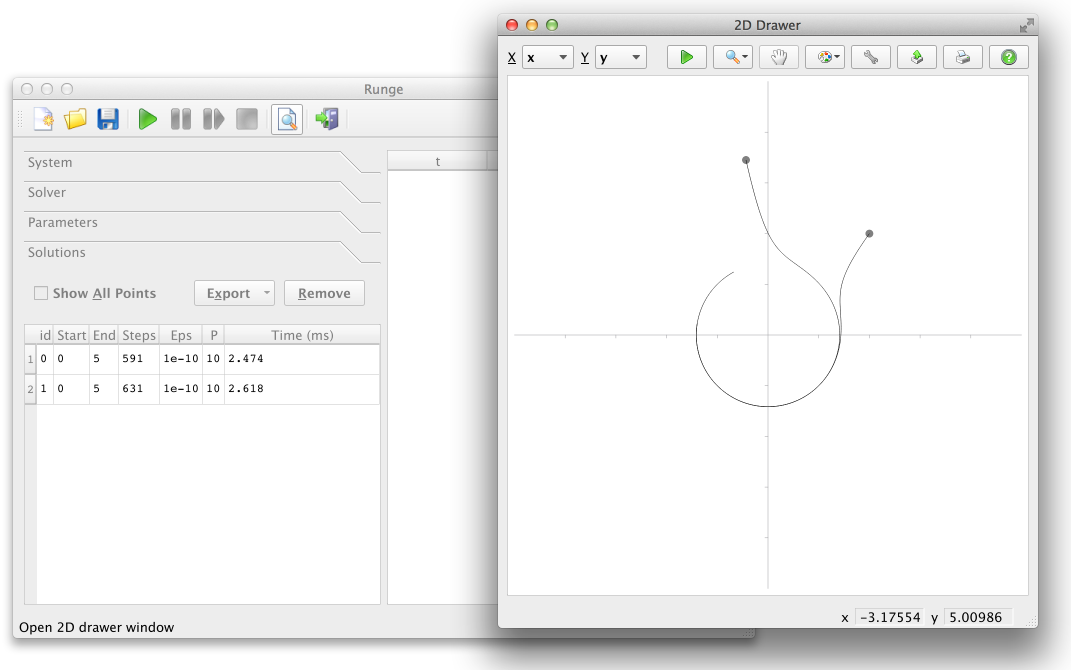Image resolution: width=1071 pixels, height=670 pixels.
Task: Click the Eps column header
Action: [181, 335]
